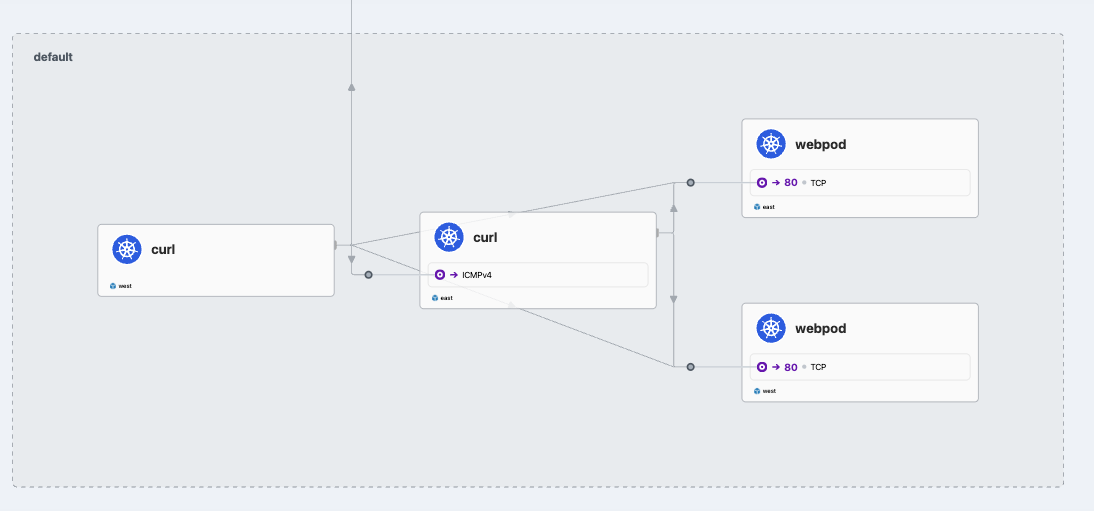Click the cluster icon beside west on the bottom webpod card
This screenshot has height=511, width=1094.
(x=757, y=392)
